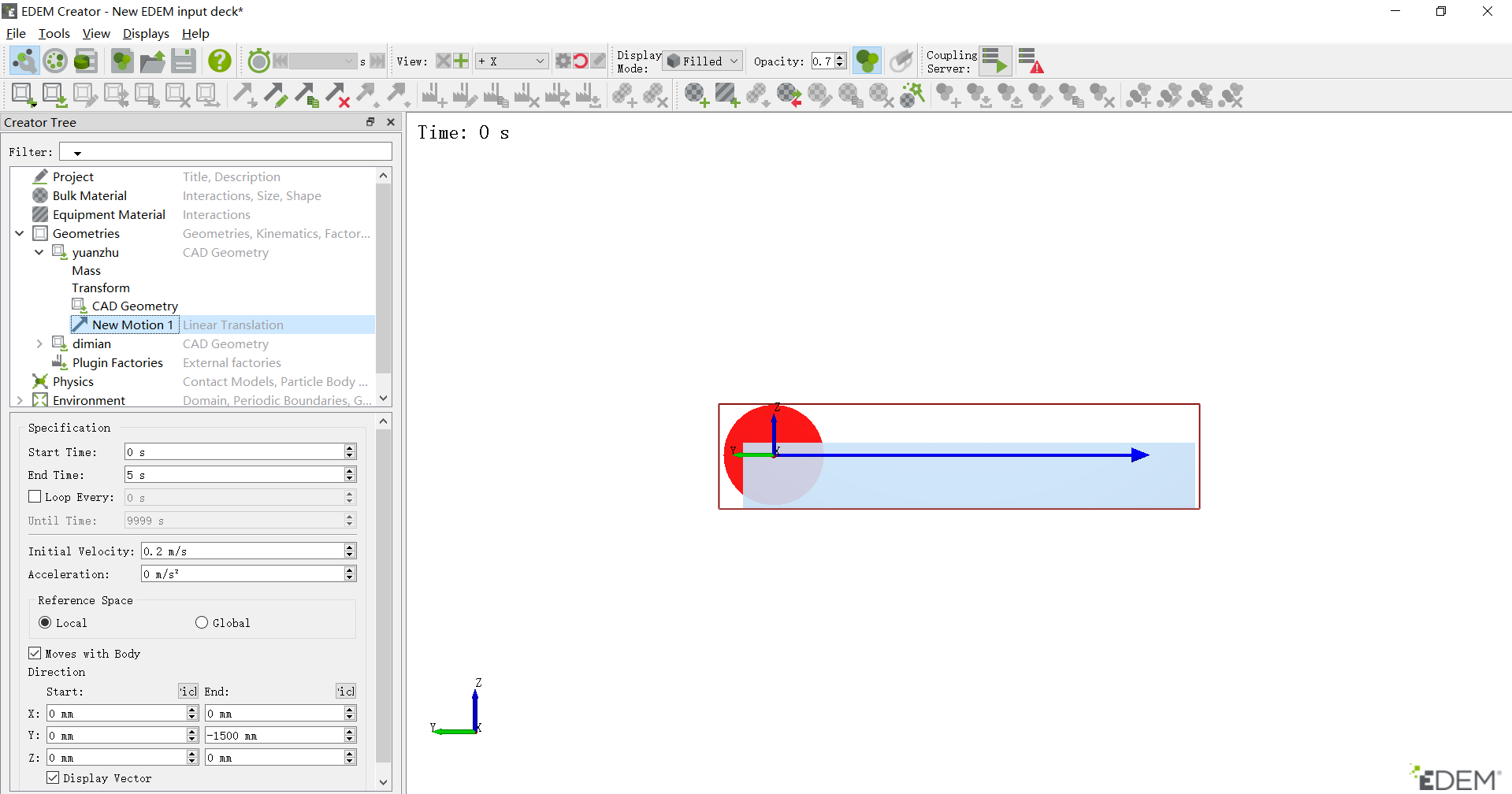Enable the Loop Every checkbox

coord(35,496)
